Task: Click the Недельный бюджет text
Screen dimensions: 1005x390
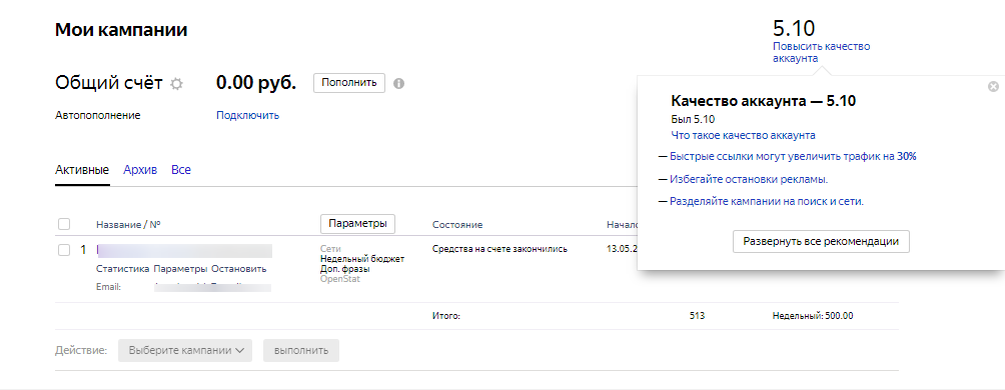Action: (x=362, y=259)
